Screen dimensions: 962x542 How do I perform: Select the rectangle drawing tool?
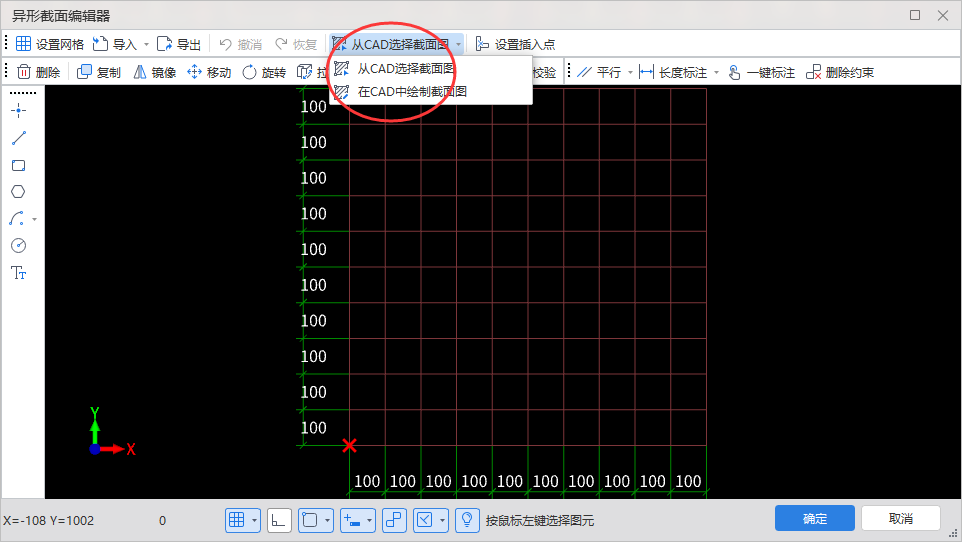pyautogui.click(x=18, y=165)
